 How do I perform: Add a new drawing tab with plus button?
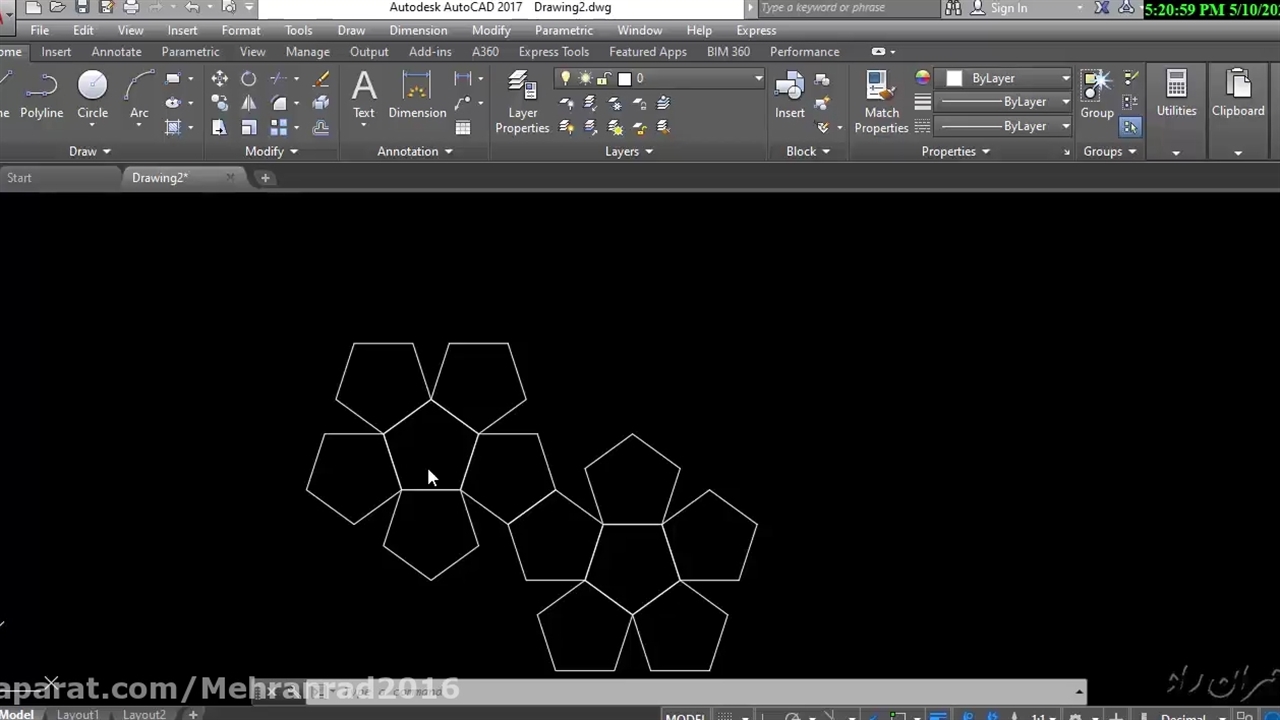tap(265, 178)
